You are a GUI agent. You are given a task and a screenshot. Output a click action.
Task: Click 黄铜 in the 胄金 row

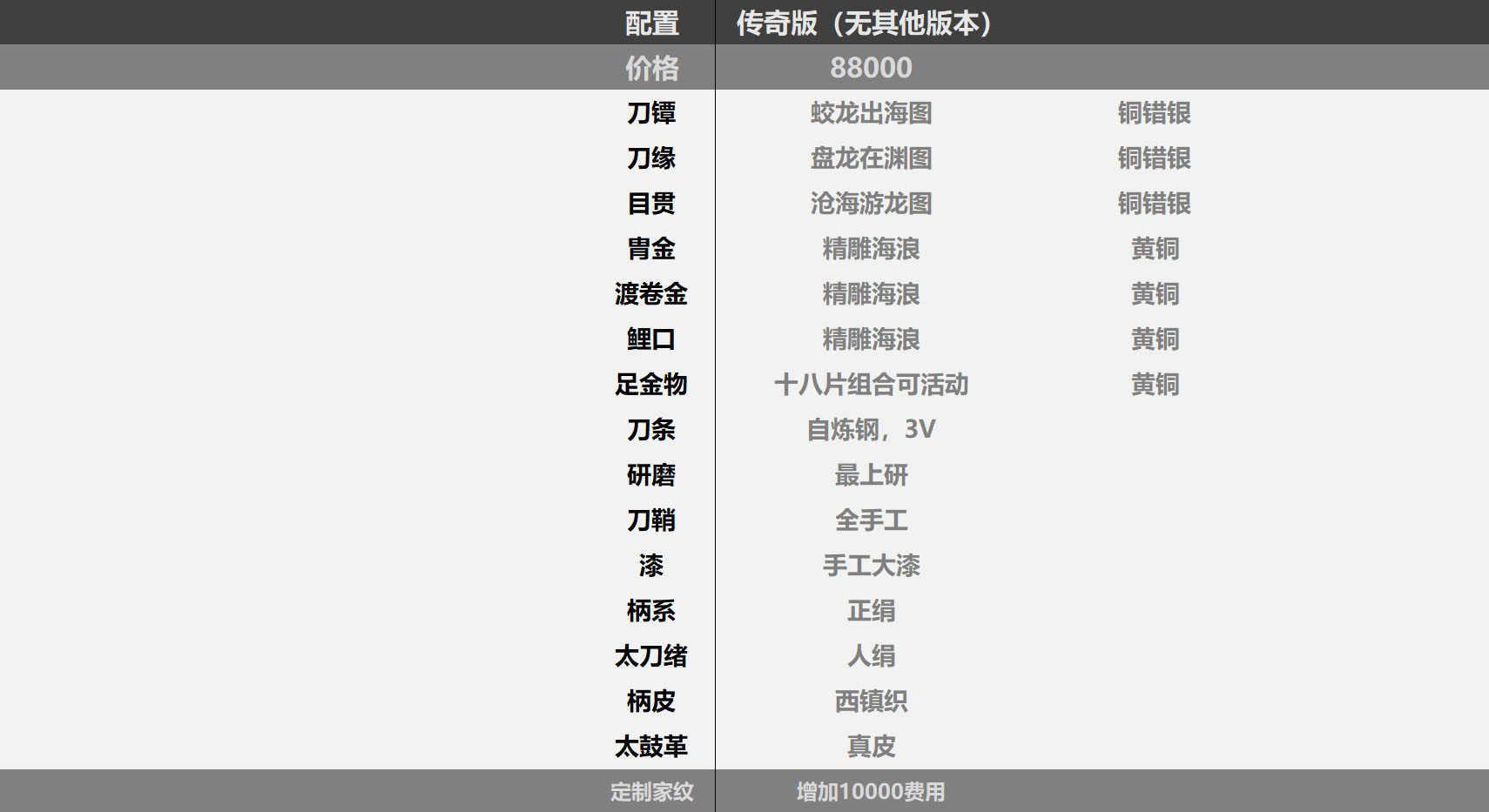click(1155, 249)
